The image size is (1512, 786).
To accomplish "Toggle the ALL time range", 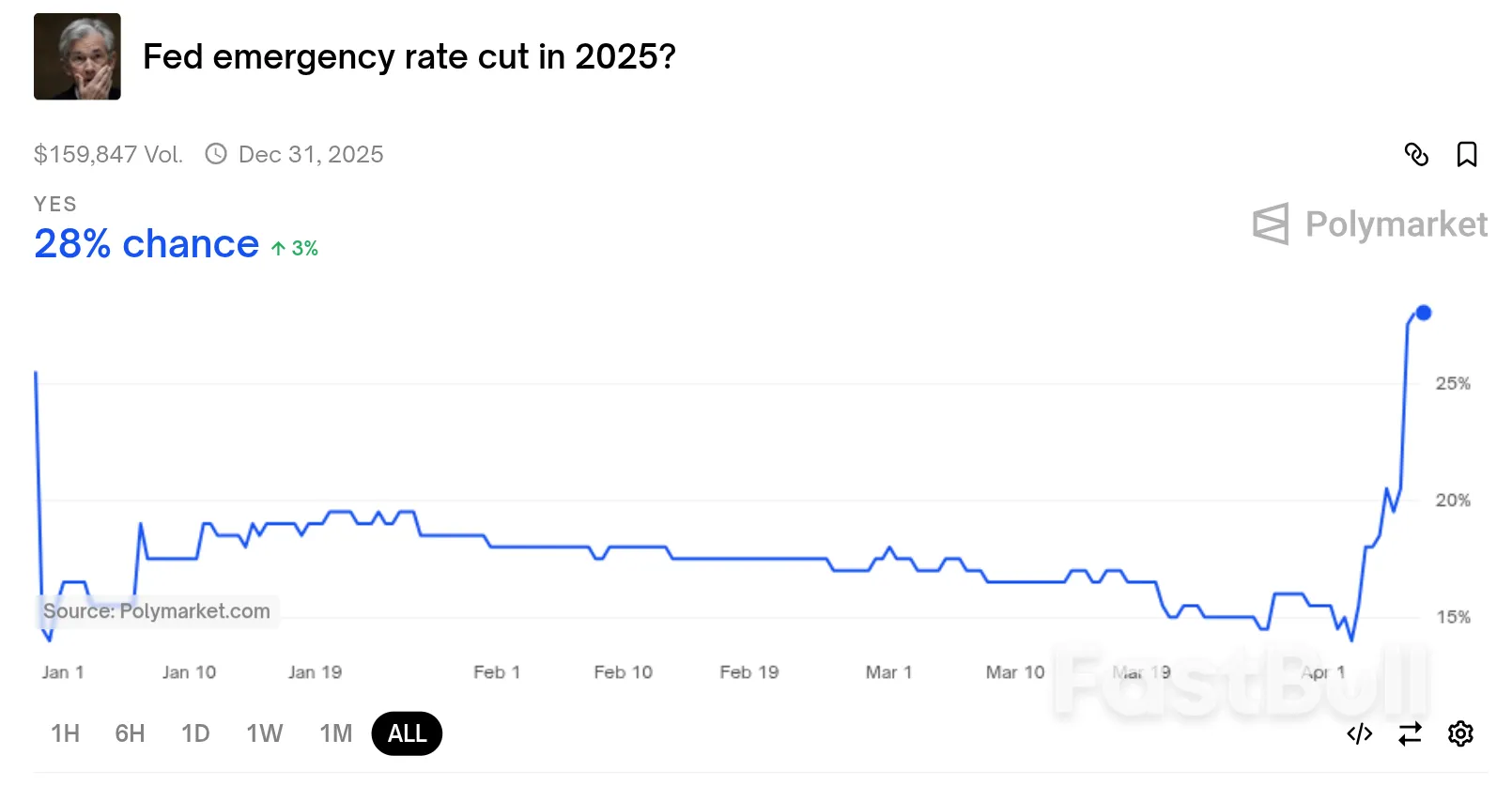I will (x=406, y=733).
